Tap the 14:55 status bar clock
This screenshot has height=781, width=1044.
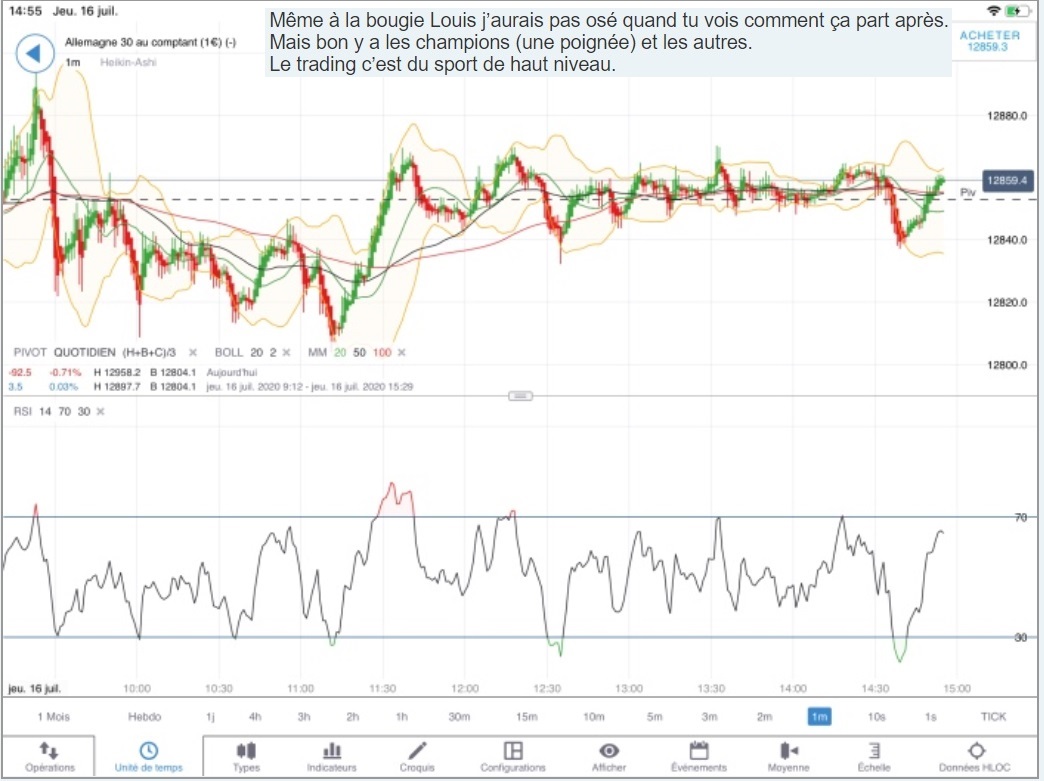(x=25, y=11)
